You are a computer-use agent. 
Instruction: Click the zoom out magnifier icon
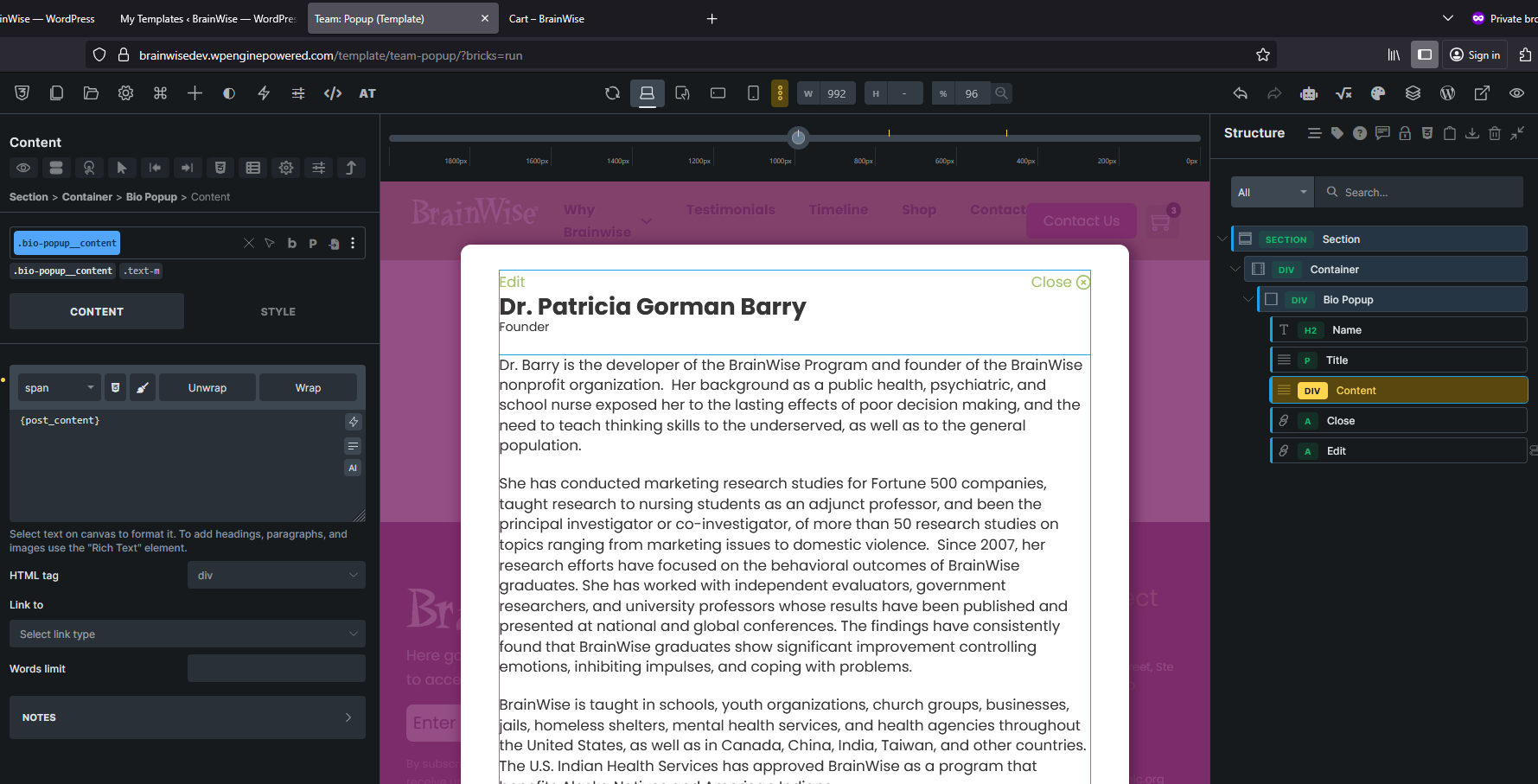pyautogui.click(x=1001, y=93)
